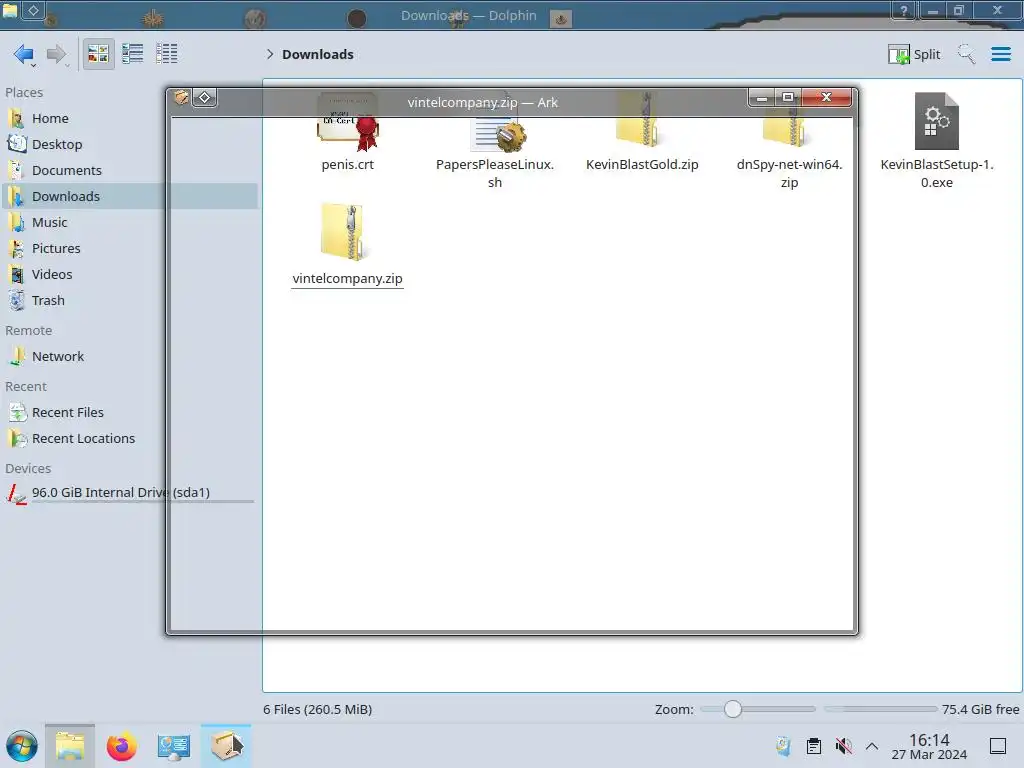Select 96.0 GiB Internal Drive (sda1)
Image resolution: width=1024 pixels, height=768 pixels.
[x=129, y=493]
